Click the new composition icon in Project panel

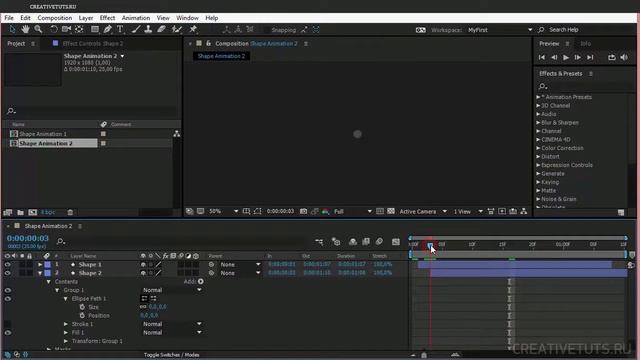click(33, 212)
